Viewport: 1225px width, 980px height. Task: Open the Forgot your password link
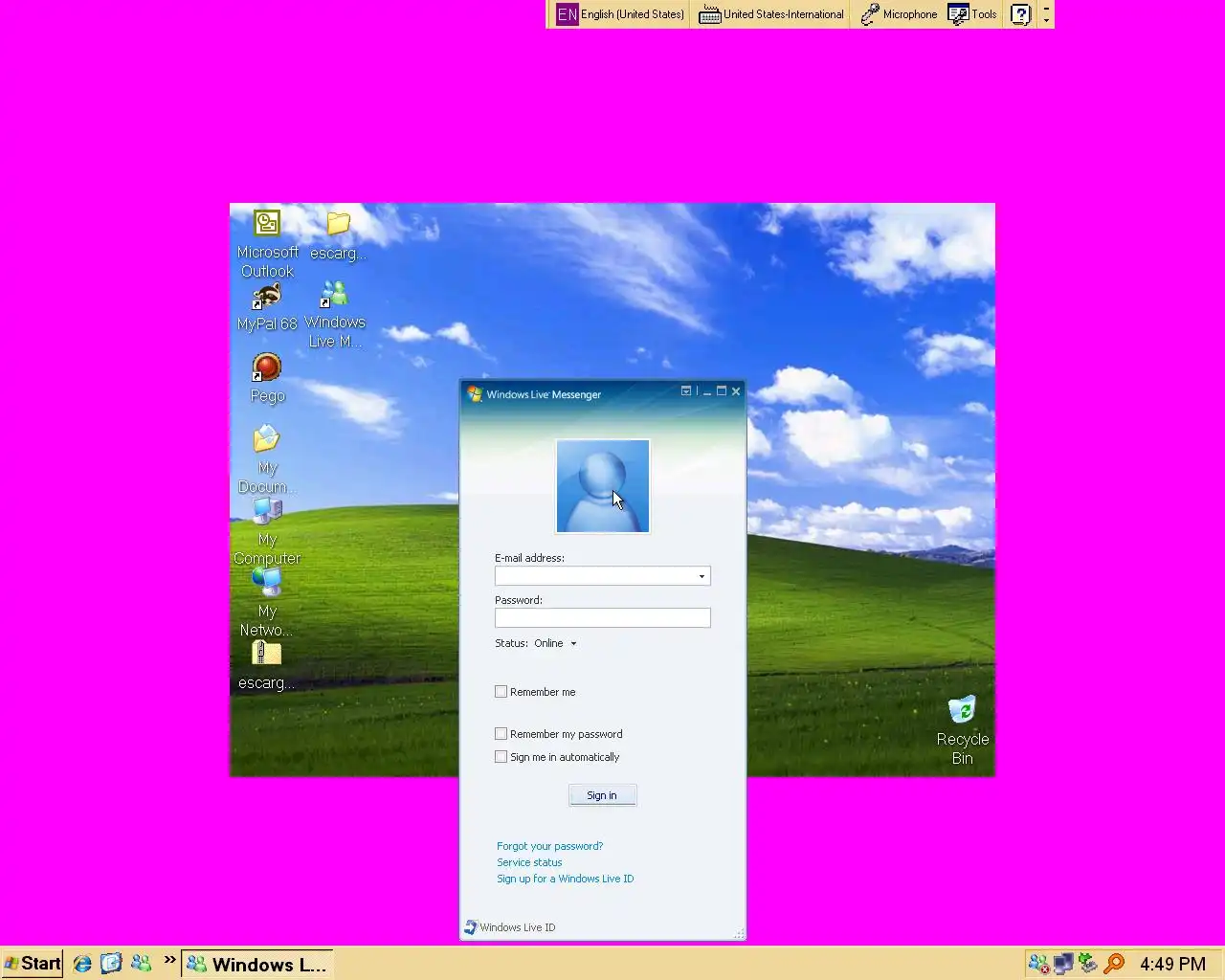coord(549,846)
